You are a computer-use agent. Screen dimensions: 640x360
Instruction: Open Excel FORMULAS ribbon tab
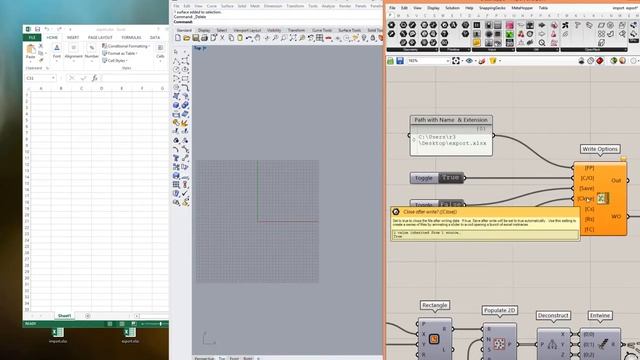point(131,38)
